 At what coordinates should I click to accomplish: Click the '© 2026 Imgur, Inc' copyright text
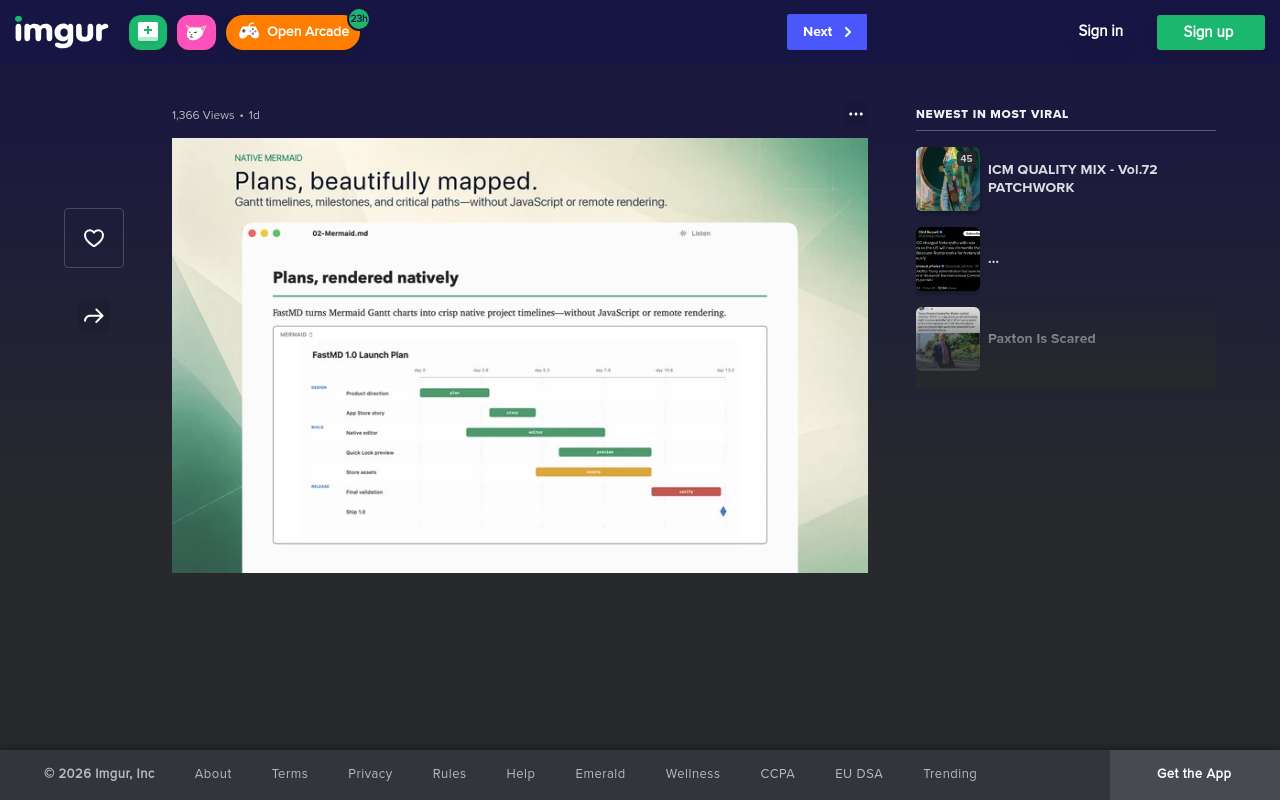[99, 774]
